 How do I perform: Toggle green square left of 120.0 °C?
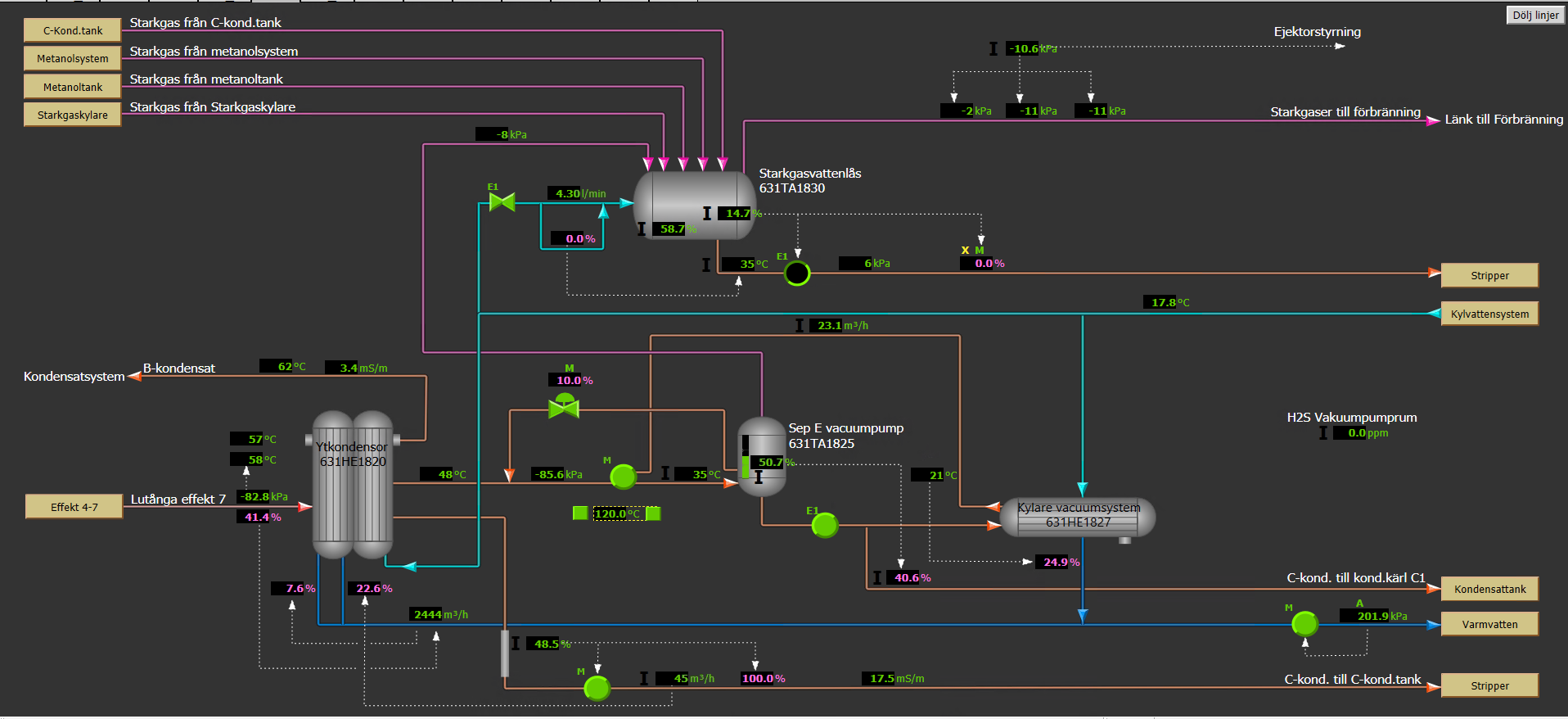(580, 513)
